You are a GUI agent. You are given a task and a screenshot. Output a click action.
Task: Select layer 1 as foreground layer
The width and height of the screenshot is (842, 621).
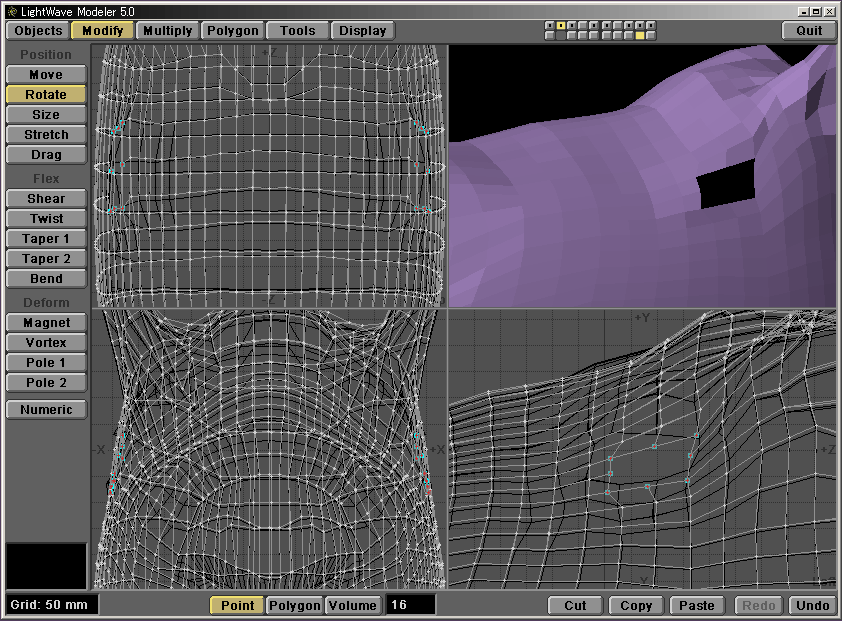(549, 24)
